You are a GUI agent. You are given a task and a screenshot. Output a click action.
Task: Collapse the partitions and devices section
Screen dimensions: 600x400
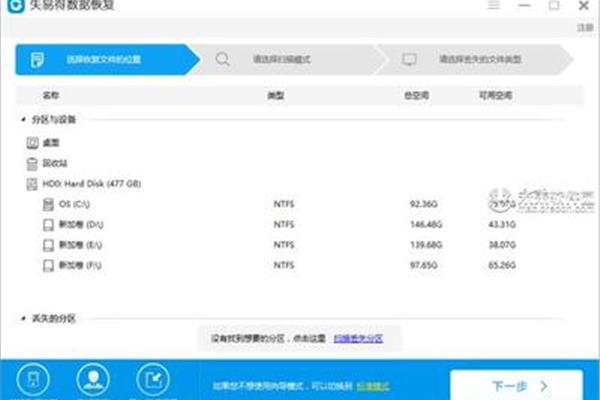tap(23, 119)
